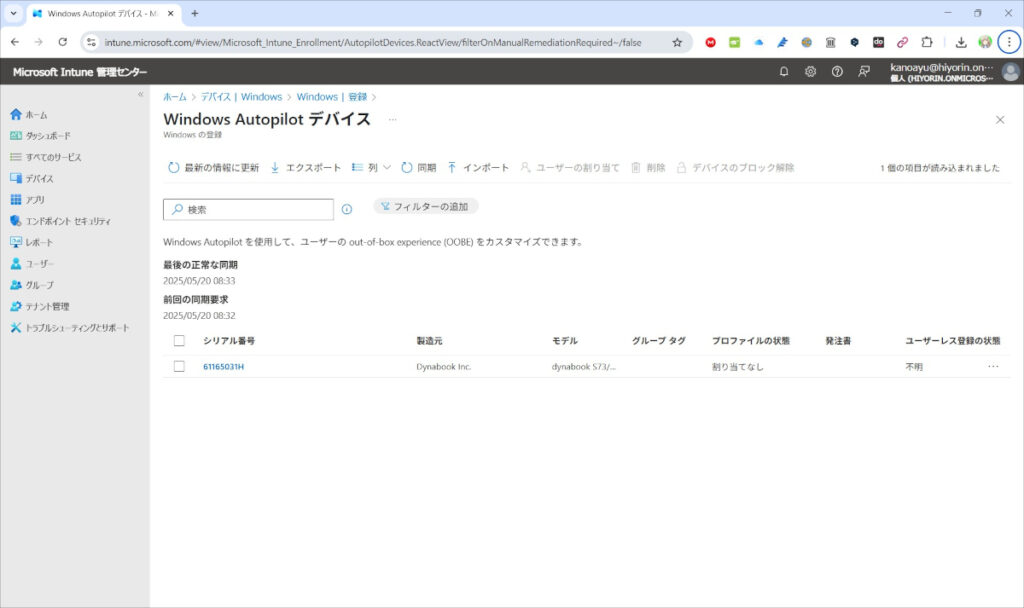Click フィルターの追加 filter button
Image resolution: width=1024 pixels, height=608 pixels.
[425, 206]
